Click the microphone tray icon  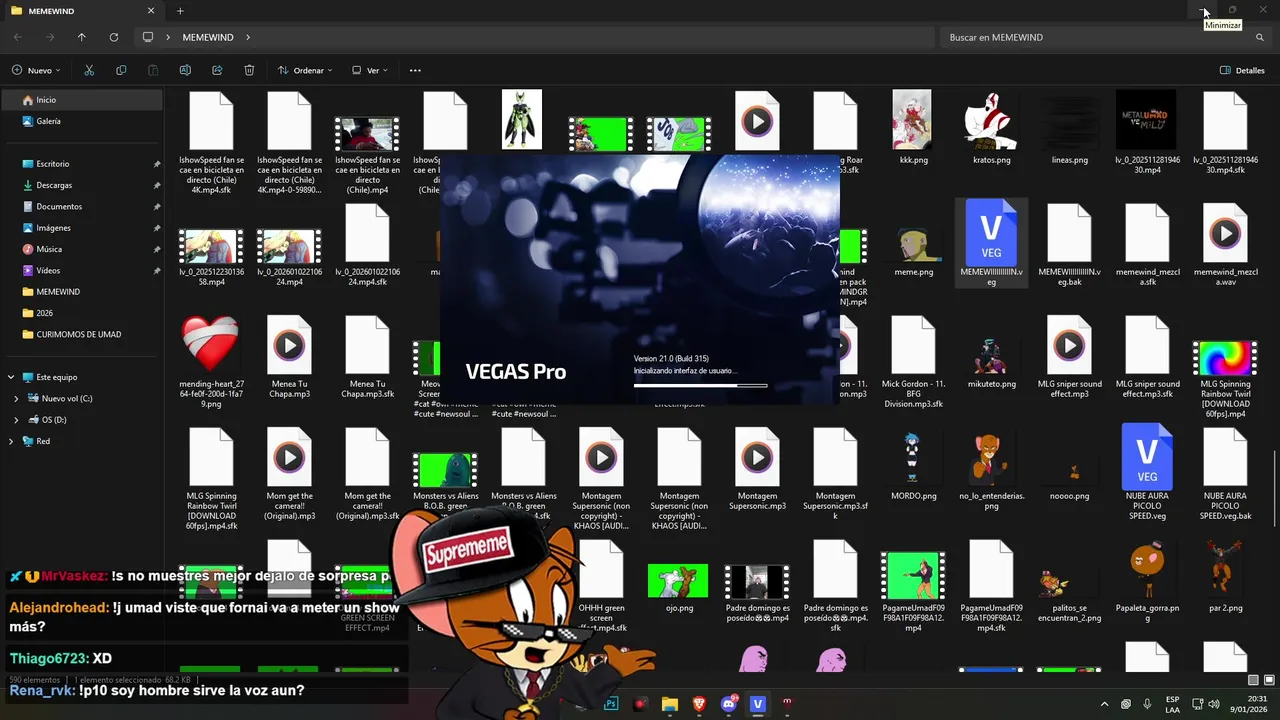[1146, 704]
